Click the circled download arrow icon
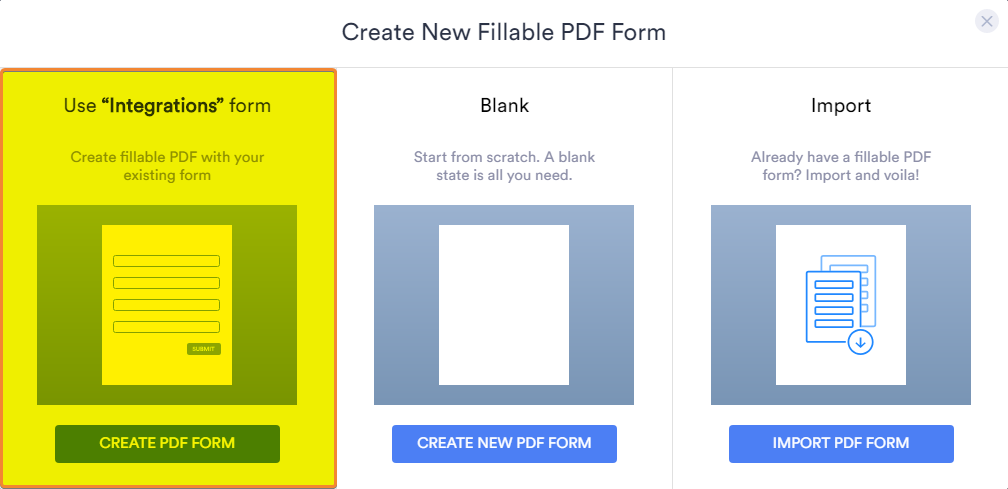Image resolution: width=1008 pixels, height=489 pixels. [861, 342]
